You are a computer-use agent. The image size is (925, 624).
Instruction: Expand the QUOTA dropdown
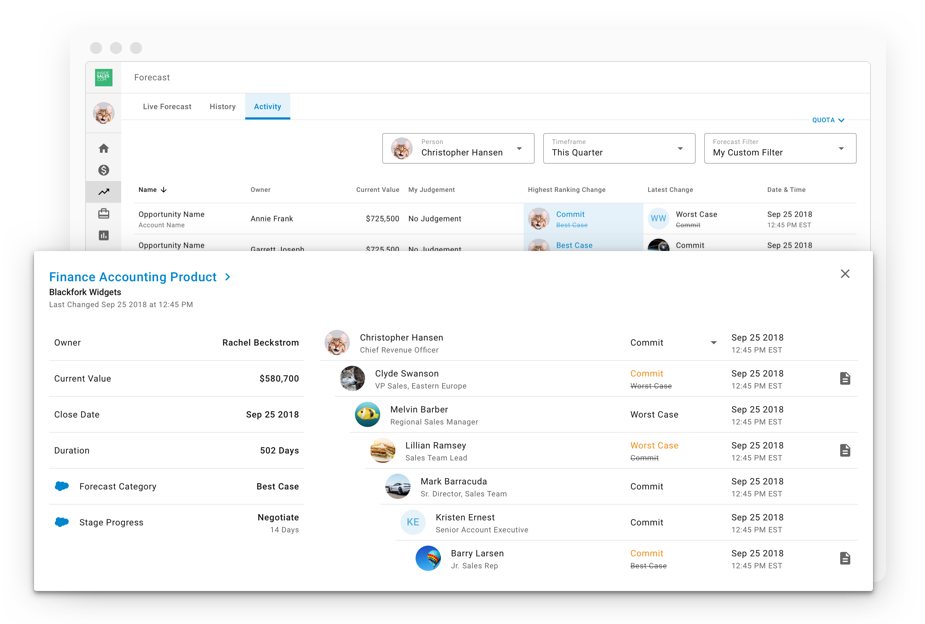pos(828,120)
